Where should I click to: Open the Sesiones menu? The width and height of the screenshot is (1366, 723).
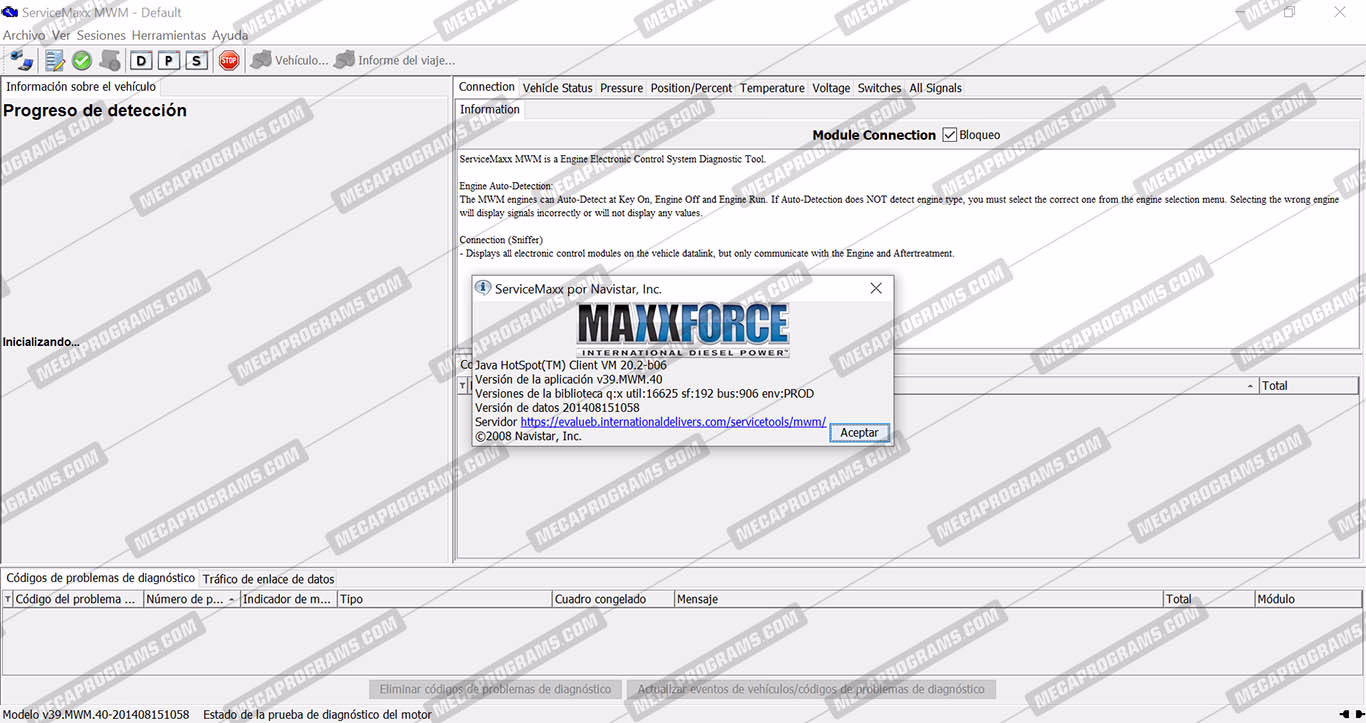tap(101, 35)
